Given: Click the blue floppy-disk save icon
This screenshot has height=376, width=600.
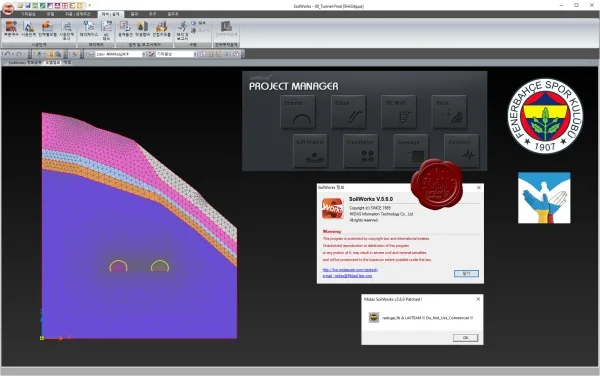Looking at the screenshot, I should coord(28,6).
